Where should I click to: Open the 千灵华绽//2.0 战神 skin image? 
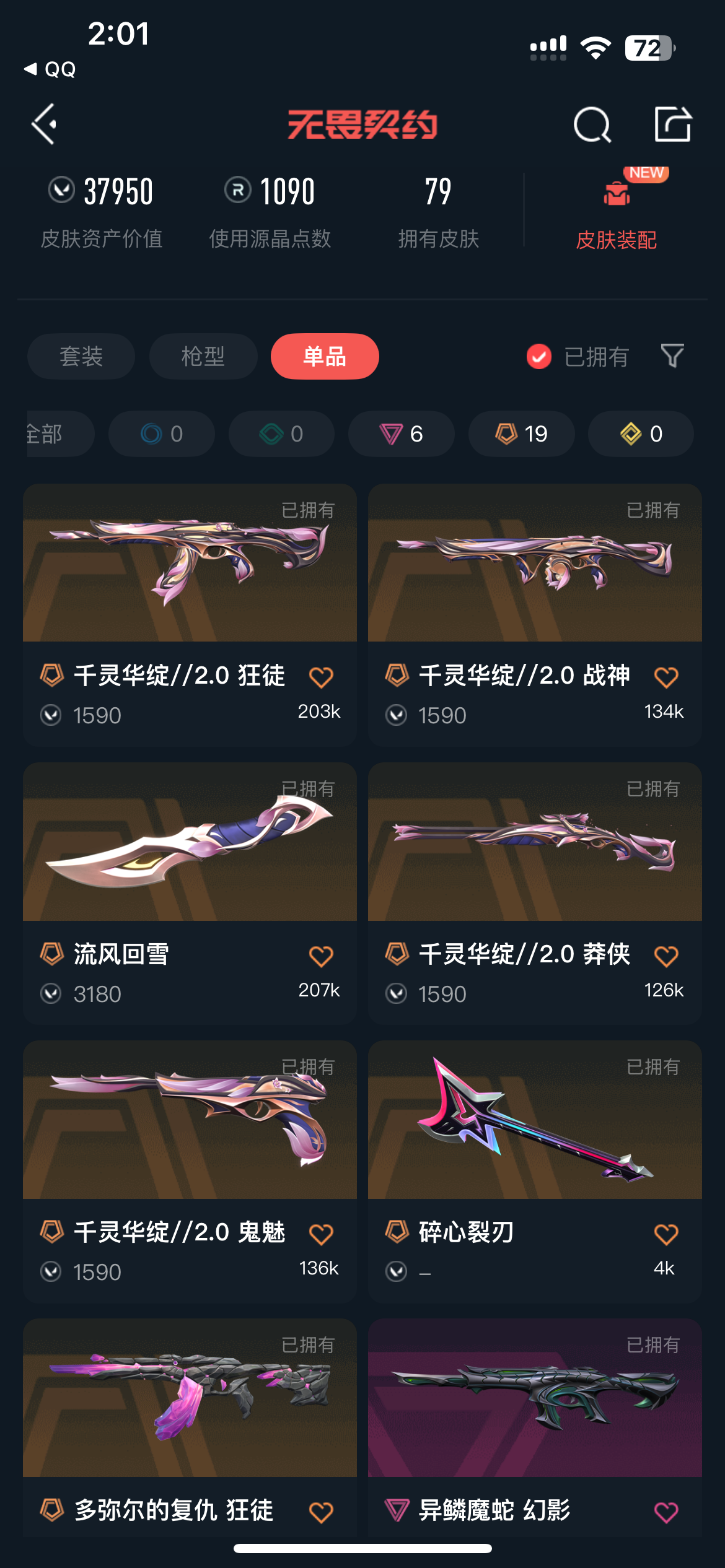pos(535,562)
